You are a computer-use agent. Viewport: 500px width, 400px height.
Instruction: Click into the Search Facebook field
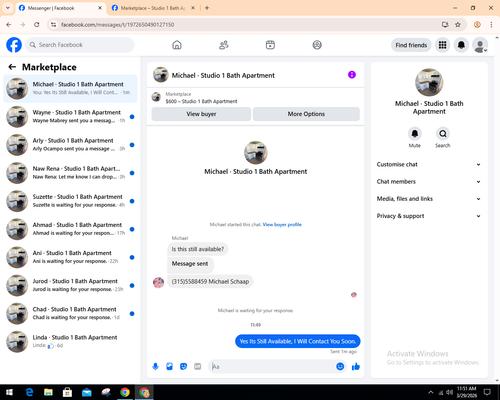(80, 45)
